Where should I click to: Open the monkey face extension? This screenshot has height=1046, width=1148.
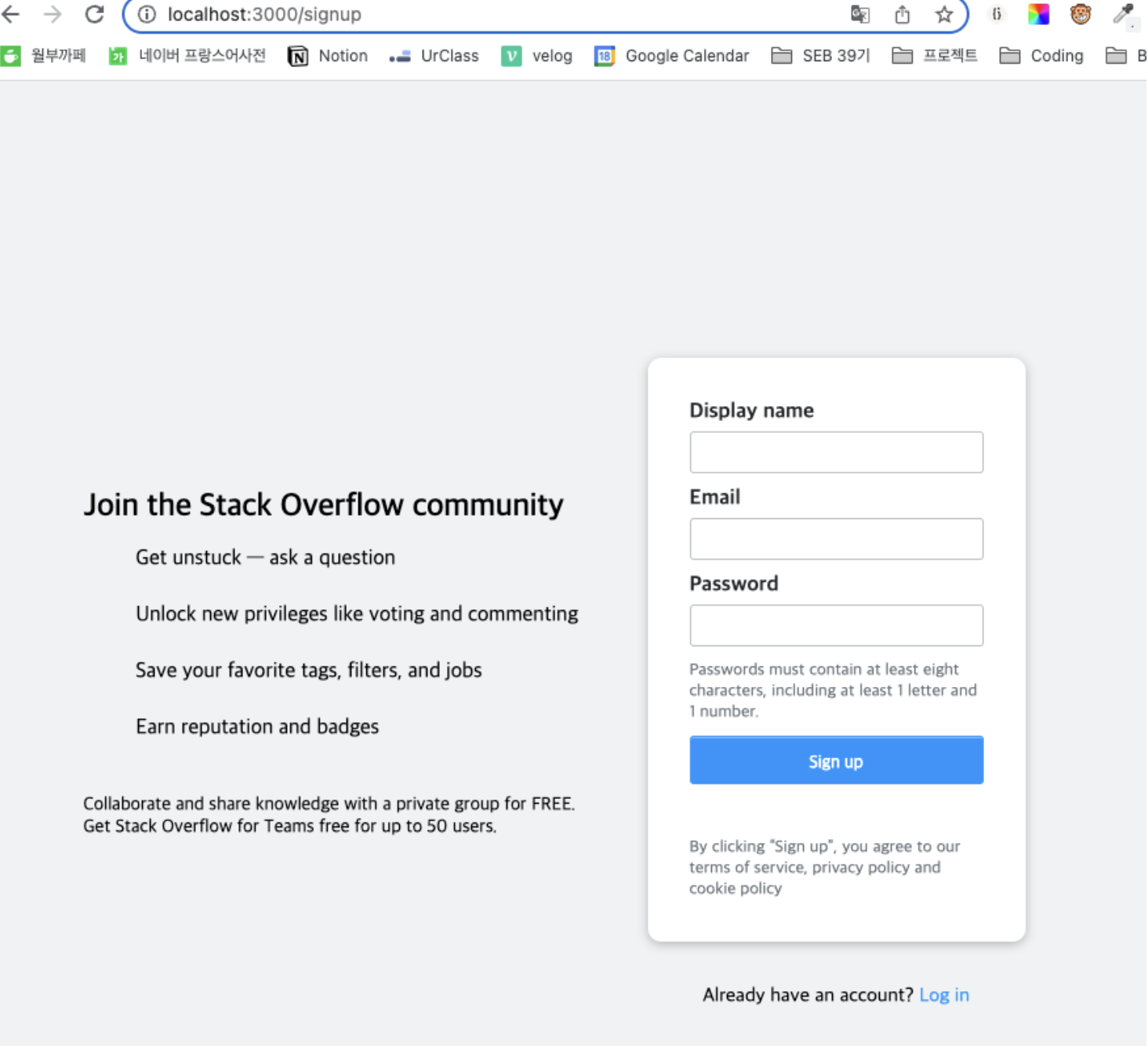1081,14
